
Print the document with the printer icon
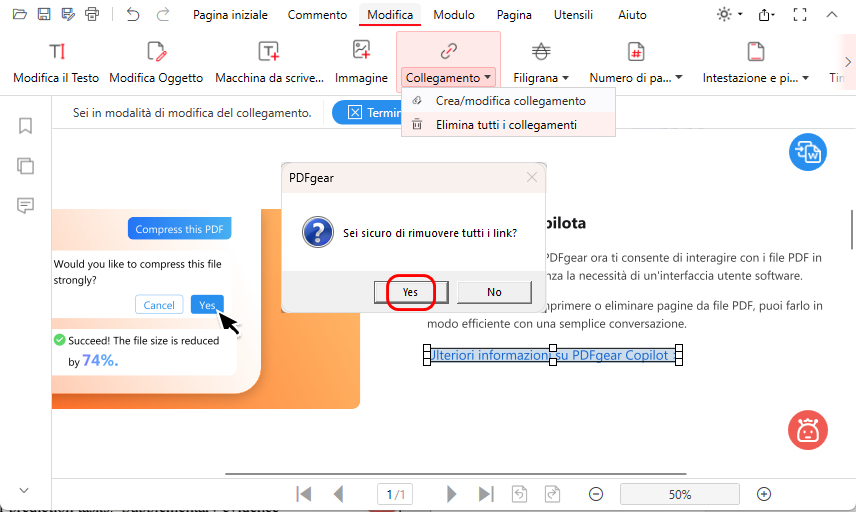coord(92,15)
